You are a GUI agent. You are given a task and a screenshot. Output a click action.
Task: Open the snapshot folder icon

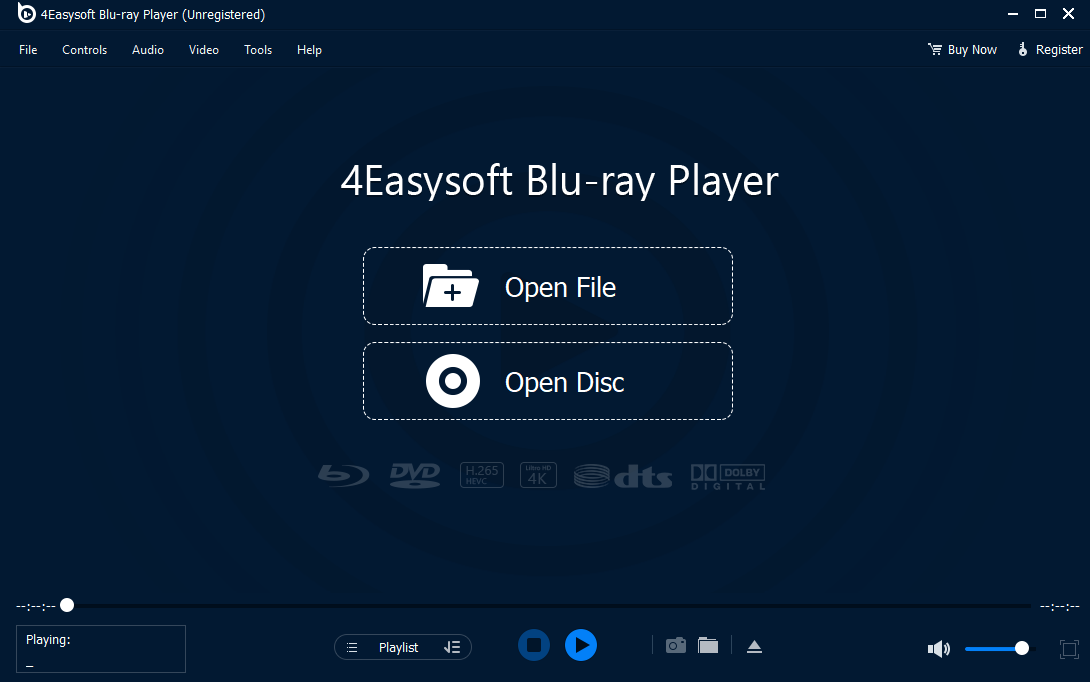708,645
